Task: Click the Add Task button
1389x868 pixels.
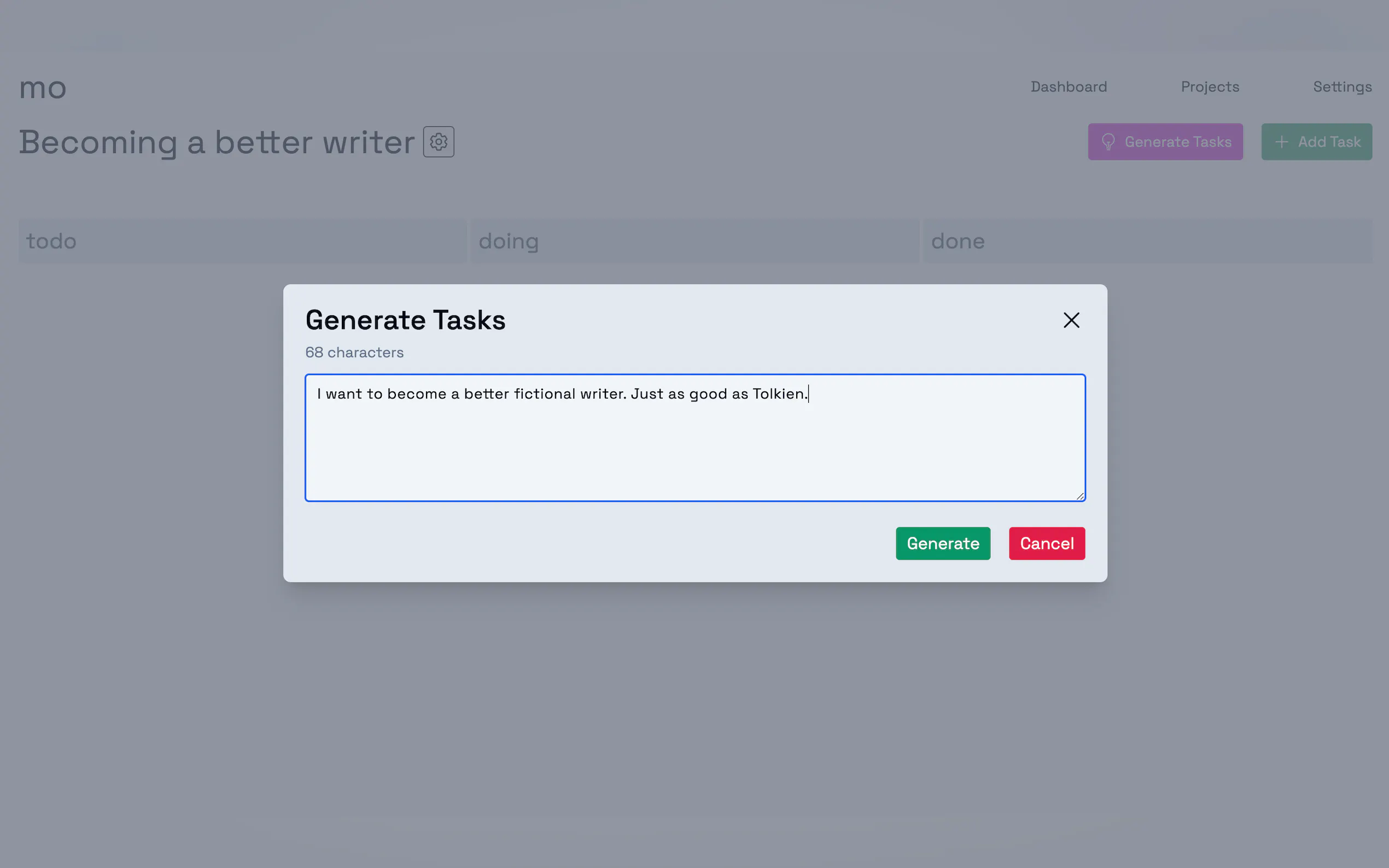Action: [x=1316, y=142]
